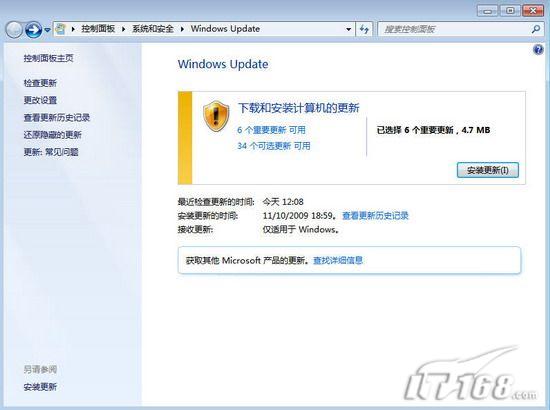Viewport: 550px width, 410px height.
Task: Expand the arrow after 控制面板 breadcrumb
Action: (123, 29)
